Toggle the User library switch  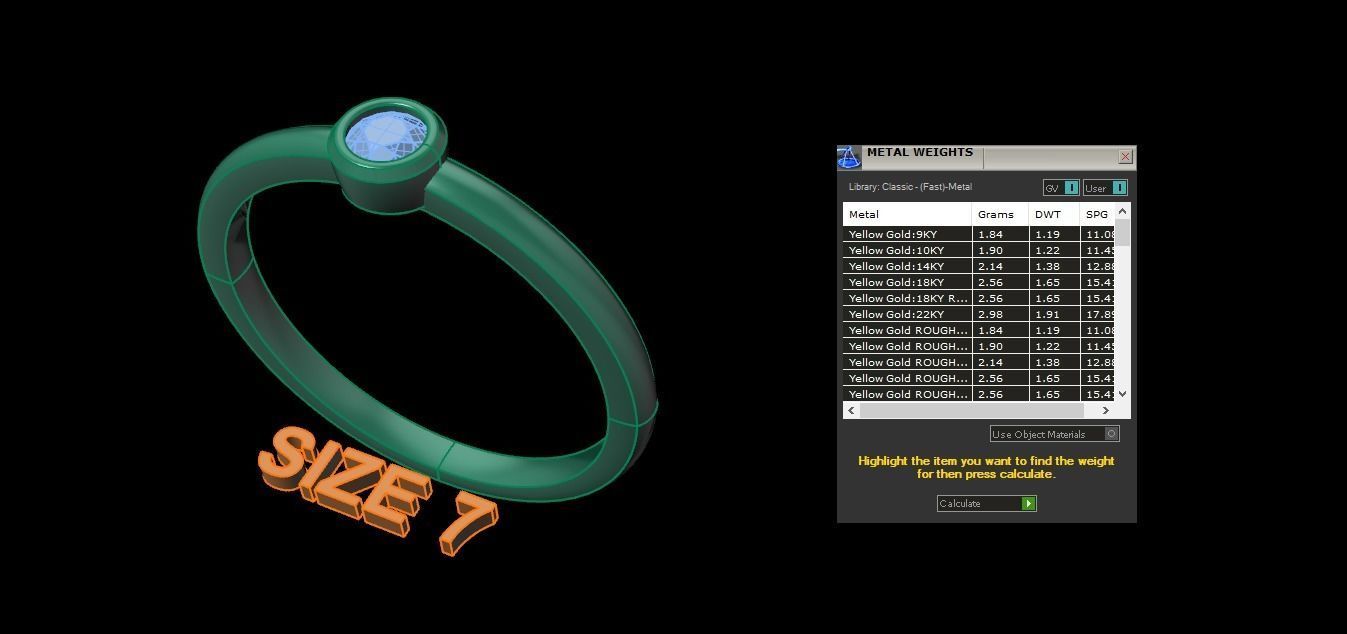pos(1106,188)
